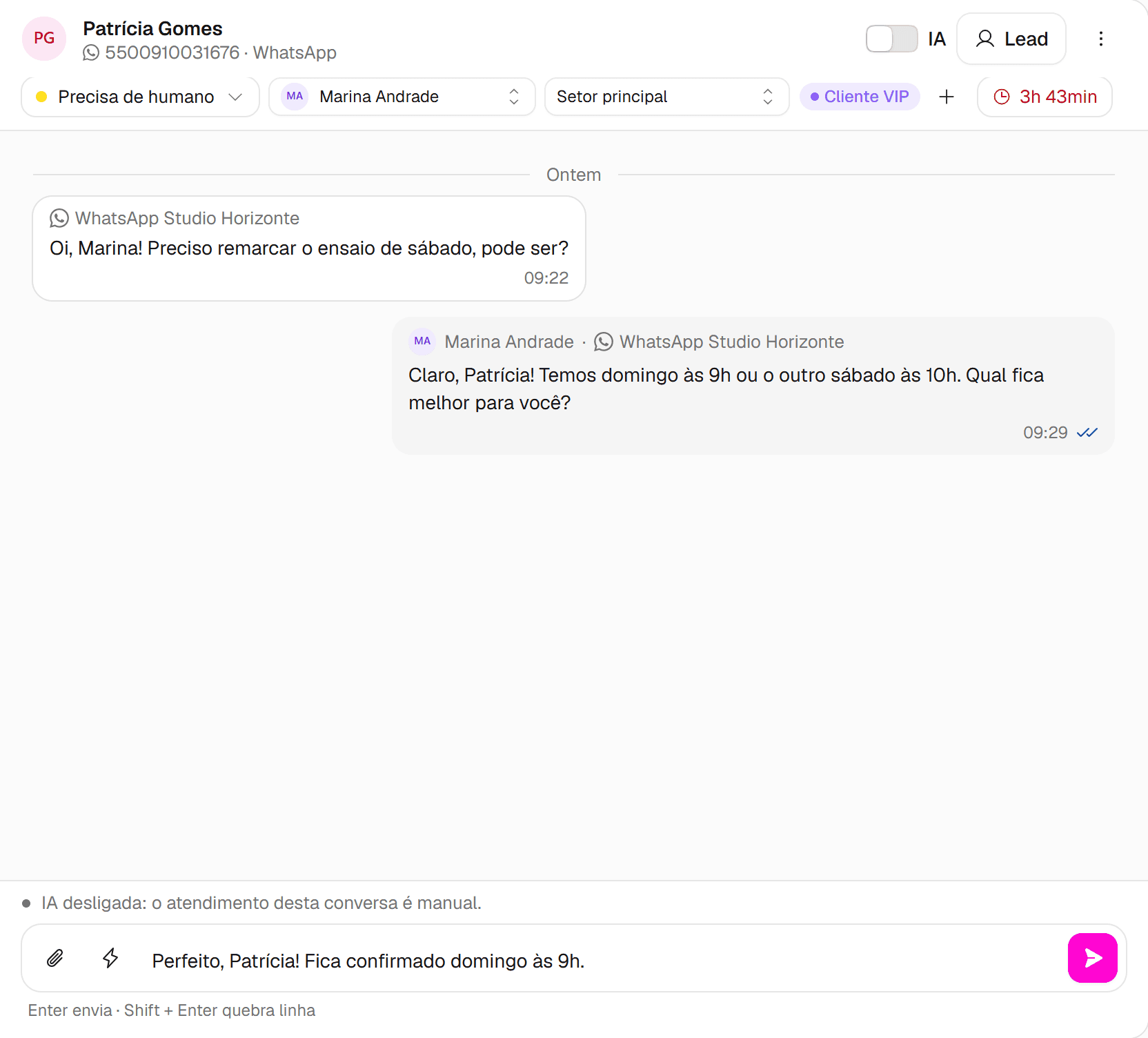
Task: Click the Ontem date separator label
Action: click(x=574, y=175)
